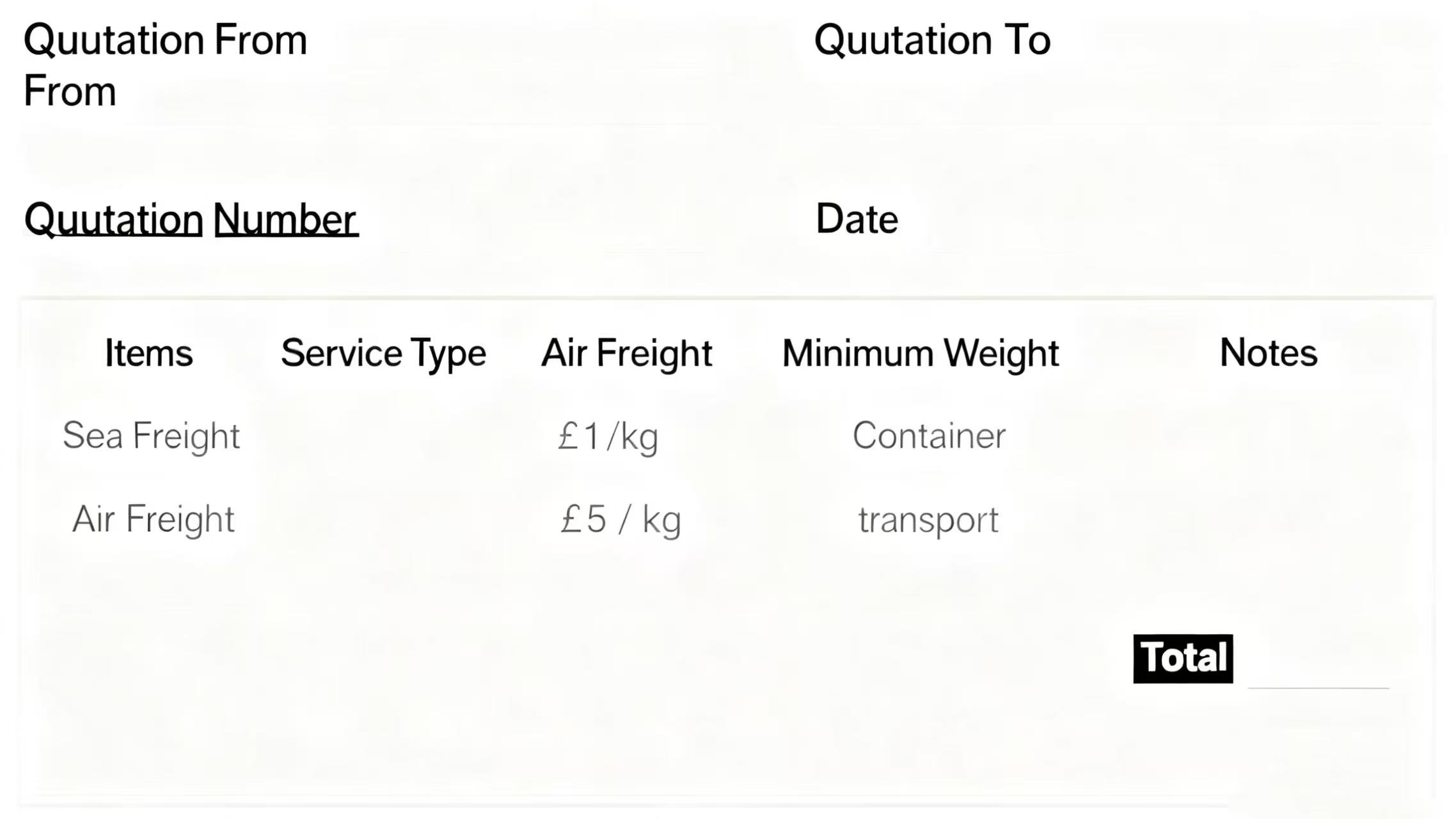Image resolution: width=1456 pixels, height=819 pixels.
Task: Select the Container cell
Action: pyautogui.click(x=929, y=436)
